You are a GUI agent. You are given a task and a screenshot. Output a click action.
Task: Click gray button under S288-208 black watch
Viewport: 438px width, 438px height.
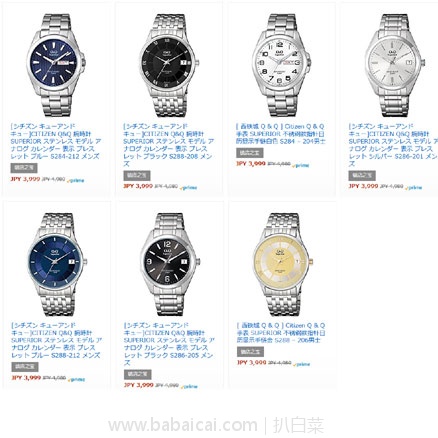coord(137,175)
